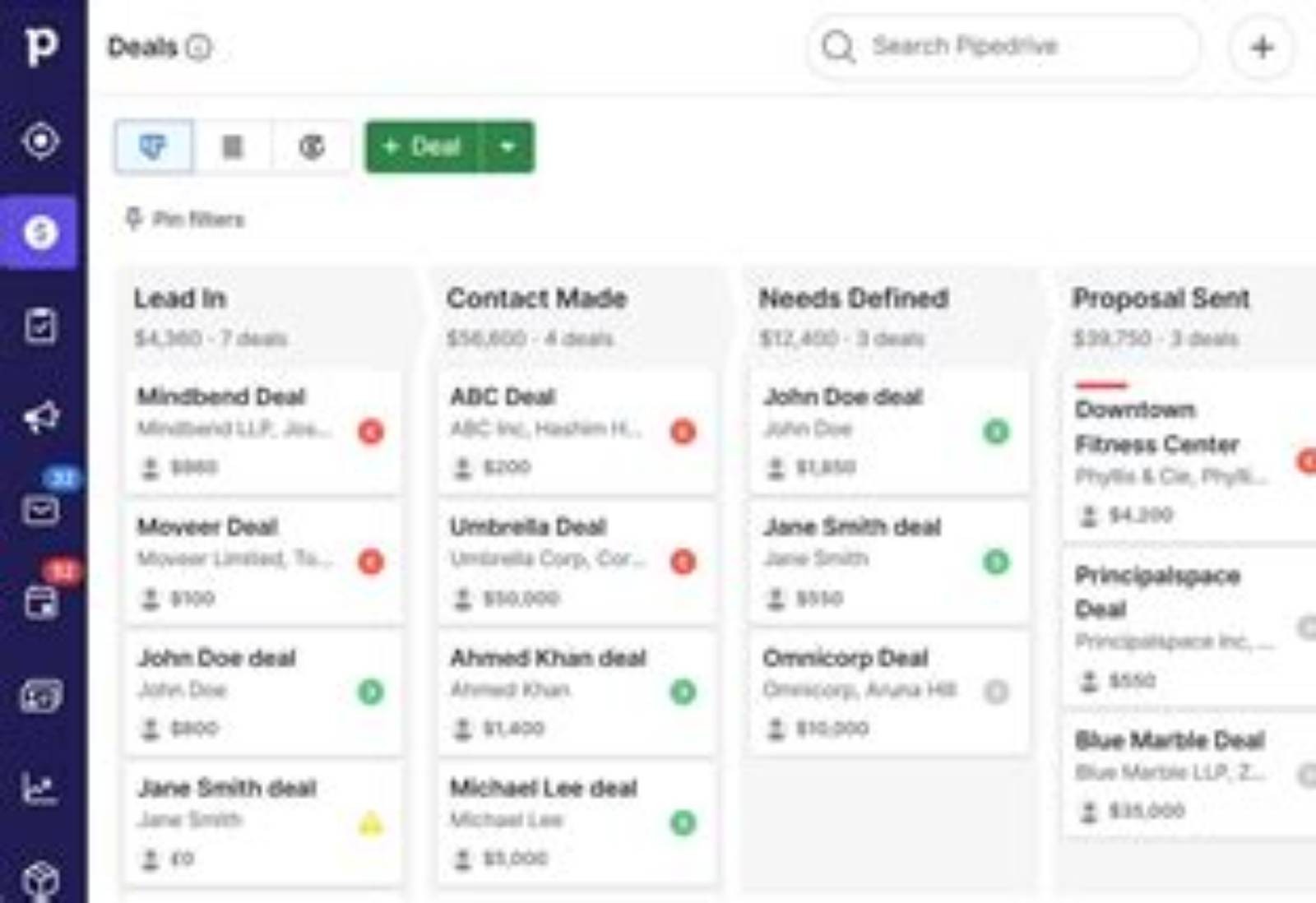
Task: Open the Omnicorp Deal card title
Action: point(846,658)
